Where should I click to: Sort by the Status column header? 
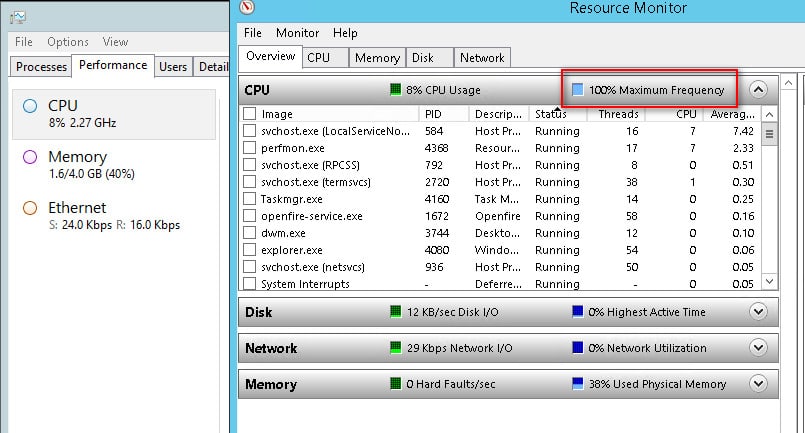click(x=557, y=114)
